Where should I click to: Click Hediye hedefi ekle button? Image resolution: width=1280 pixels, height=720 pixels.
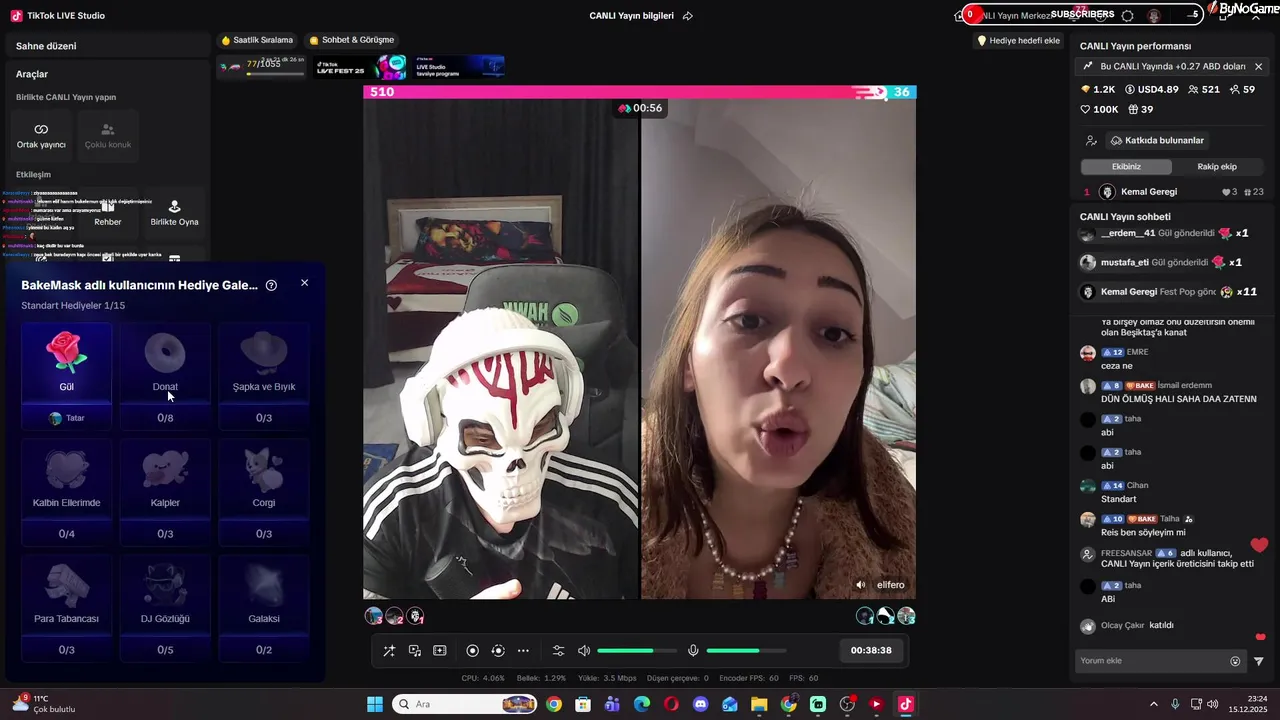(x=1018, y=41)
